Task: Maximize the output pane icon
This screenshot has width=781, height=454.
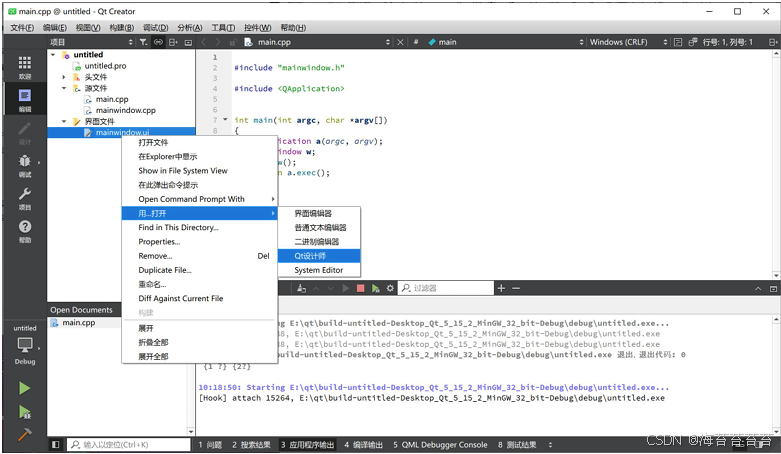Action: pyautogui.click(x=773, y=289)
